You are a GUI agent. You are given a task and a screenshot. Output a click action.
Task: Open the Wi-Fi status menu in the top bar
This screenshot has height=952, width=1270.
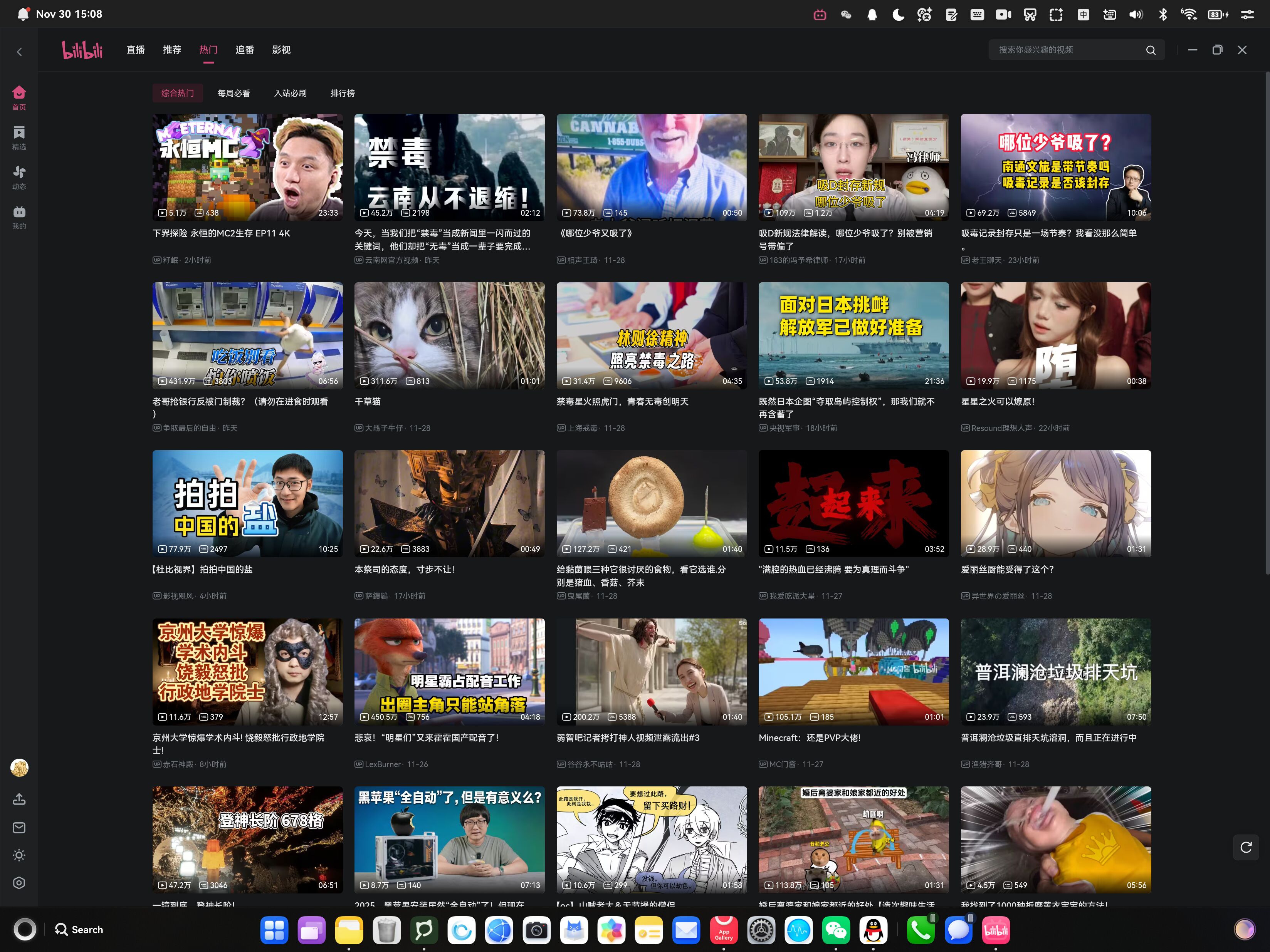(1188, 14)
